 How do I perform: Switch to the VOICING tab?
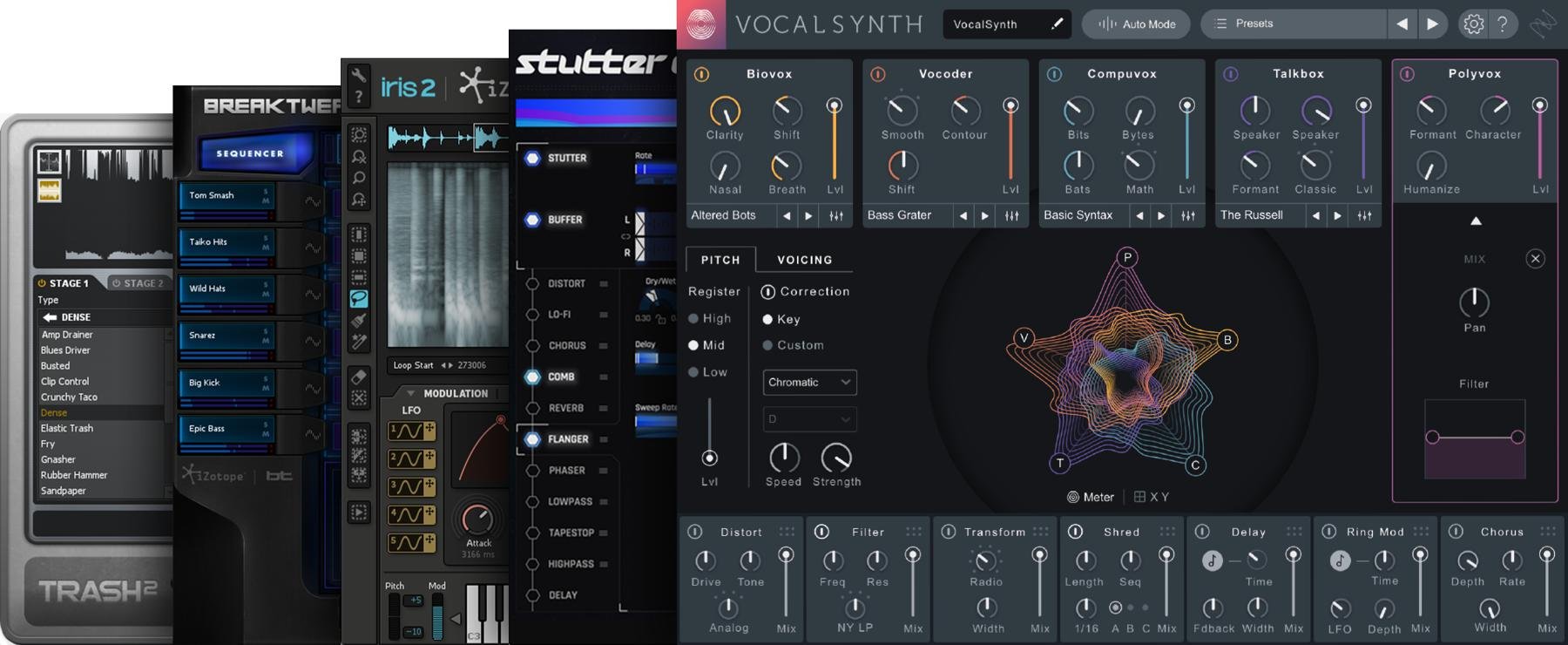point(804,260)
